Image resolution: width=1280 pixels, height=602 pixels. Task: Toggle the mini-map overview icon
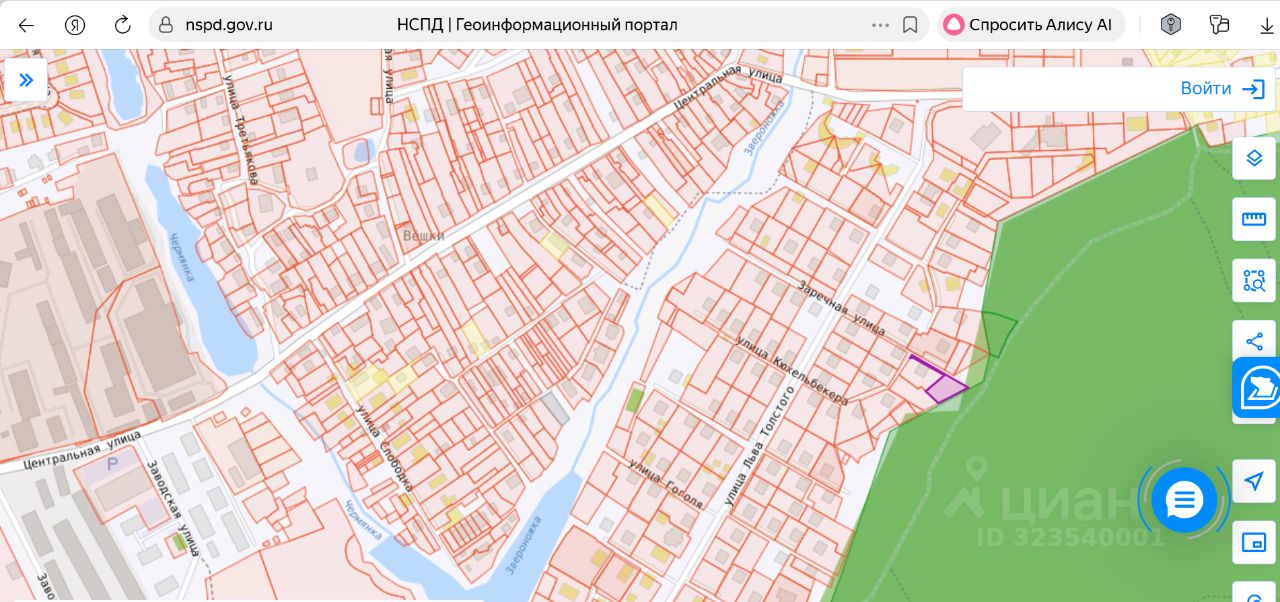[x=1254, y=542]
